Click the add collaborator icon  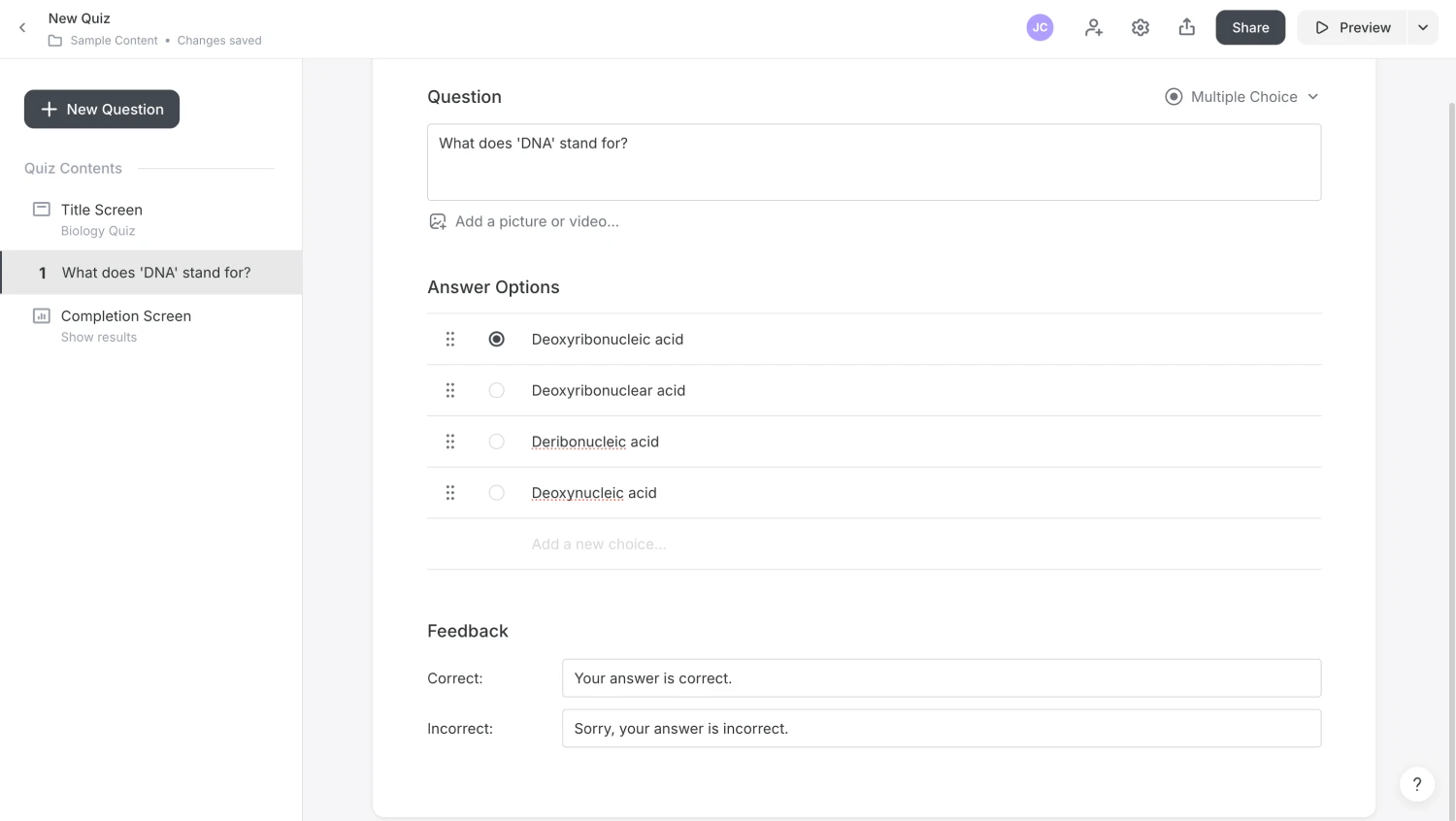(x=1093, y=27)
